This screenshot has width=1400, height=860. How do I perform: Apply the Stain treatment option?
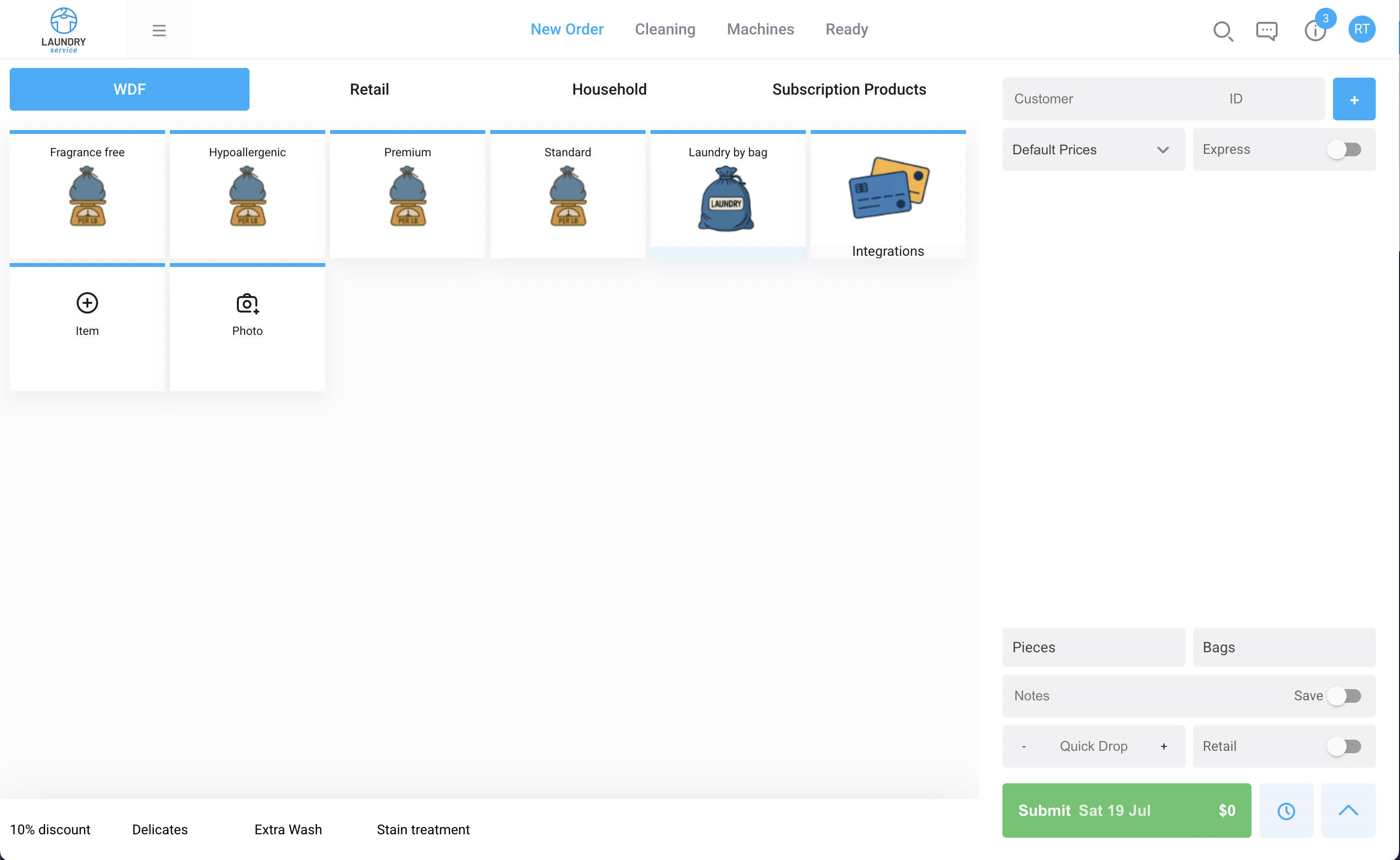pos(423,829)
